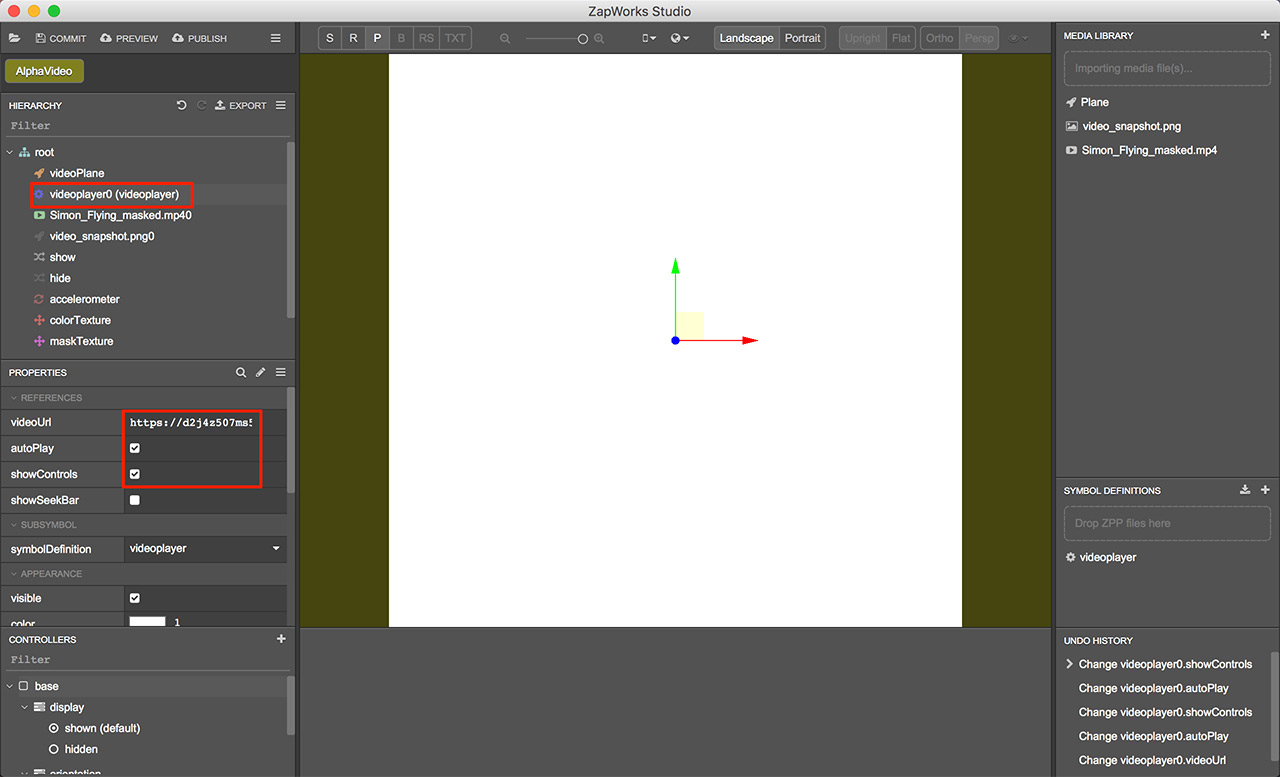Add a new controller with plus icon
The width and height of the screenshot is (1280, 777).
[281, 639]
